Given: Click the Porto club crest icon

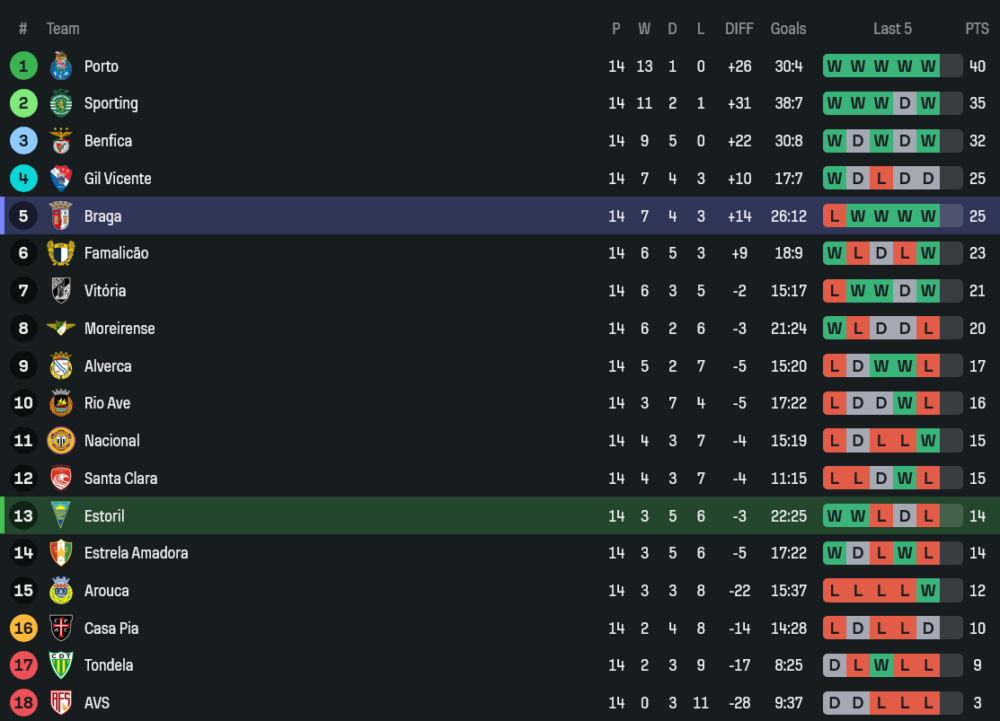Looking at the screenshot, I should point(61,66).
